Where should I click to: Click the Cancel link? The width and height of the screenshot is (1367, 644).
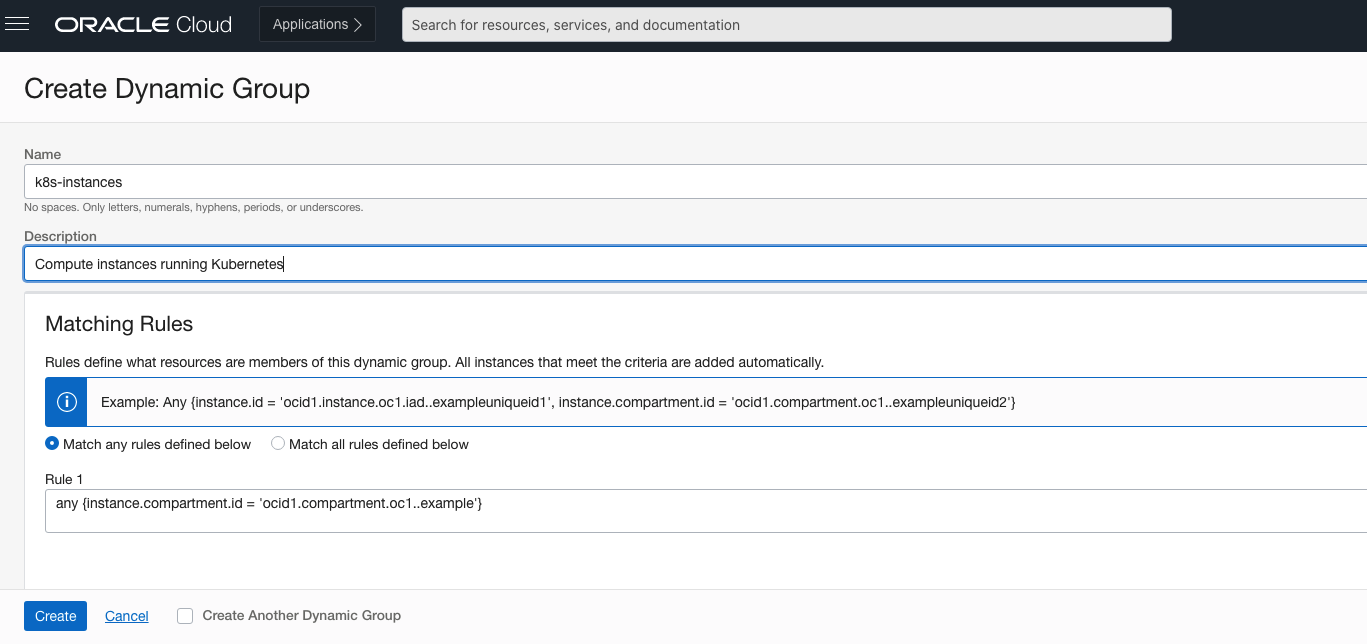pos(126,616)
